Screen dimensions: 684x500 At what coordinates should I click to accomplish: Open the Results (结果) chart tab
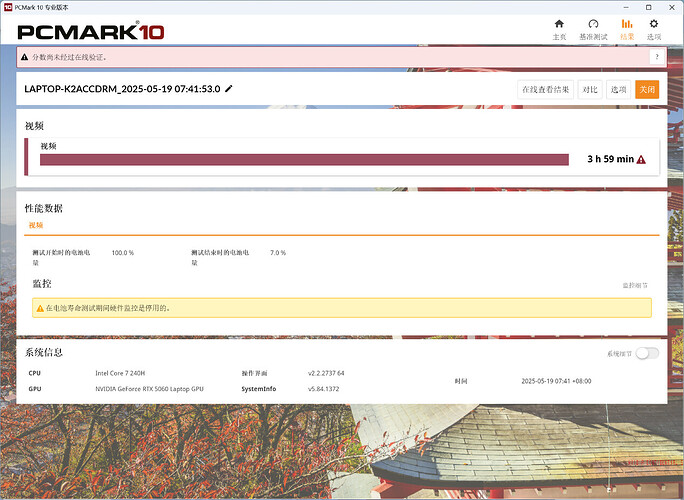pyautogui.click(x=627, y=30)
